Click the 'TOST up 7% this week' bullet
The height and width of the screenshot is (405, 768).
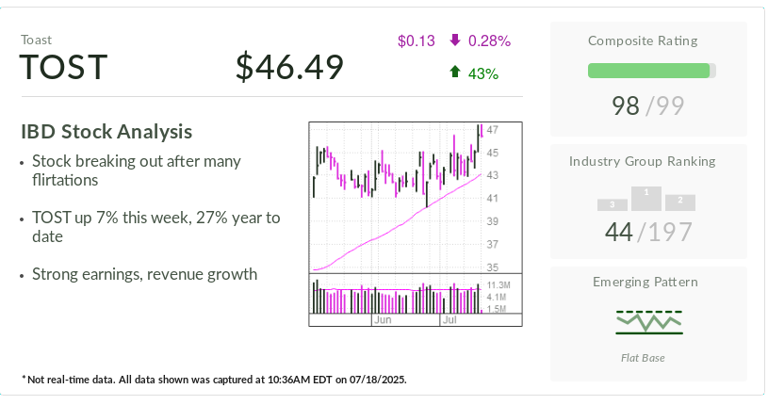click(x=156, y=226)
